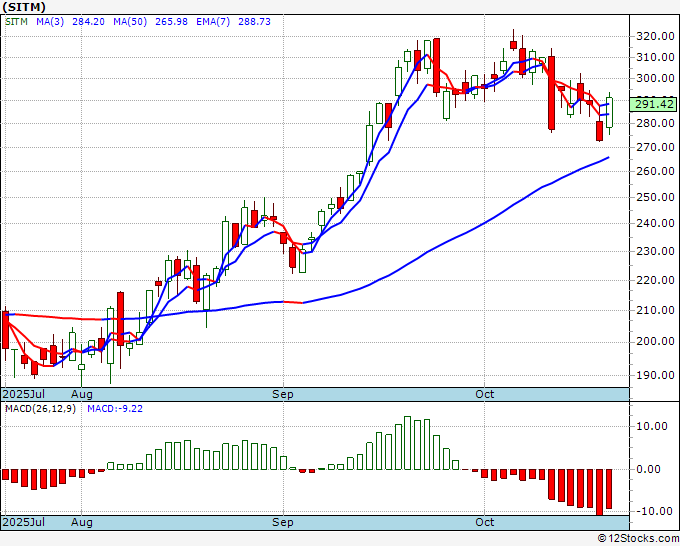Screen dimensions: 680x546
Task: Click the rightmost red MACD histogram bar
Action: [x=609, y=489]
